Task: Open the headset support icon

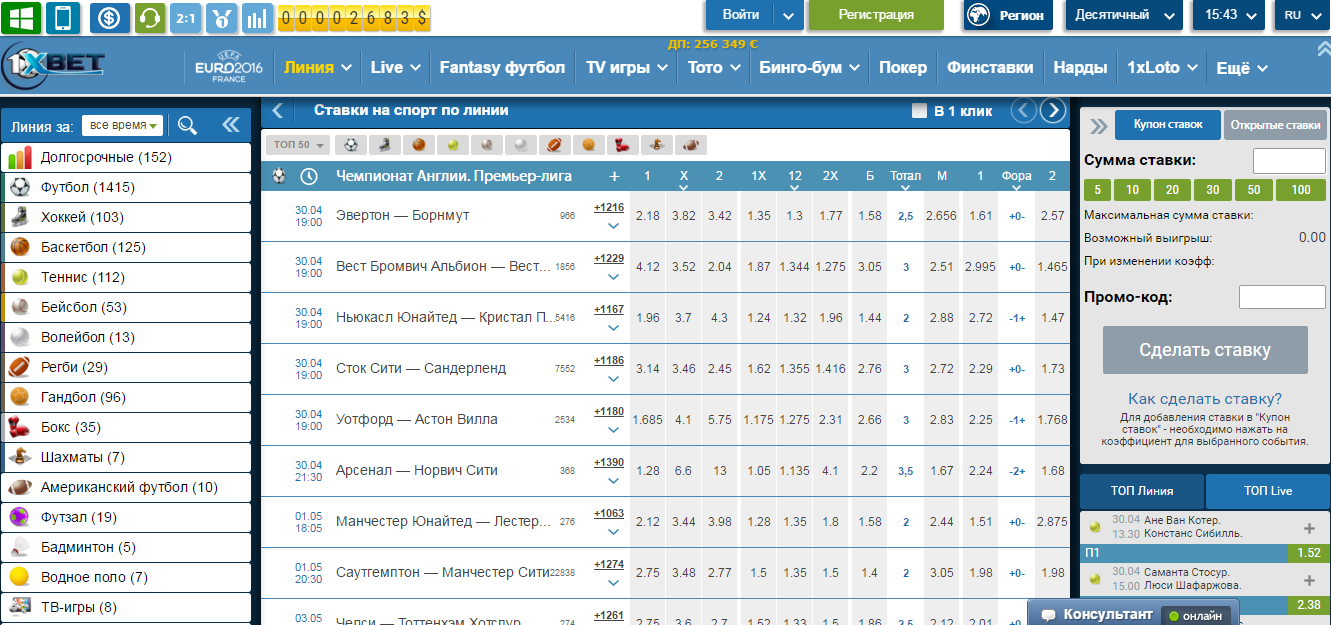Action: click(148, 17)
